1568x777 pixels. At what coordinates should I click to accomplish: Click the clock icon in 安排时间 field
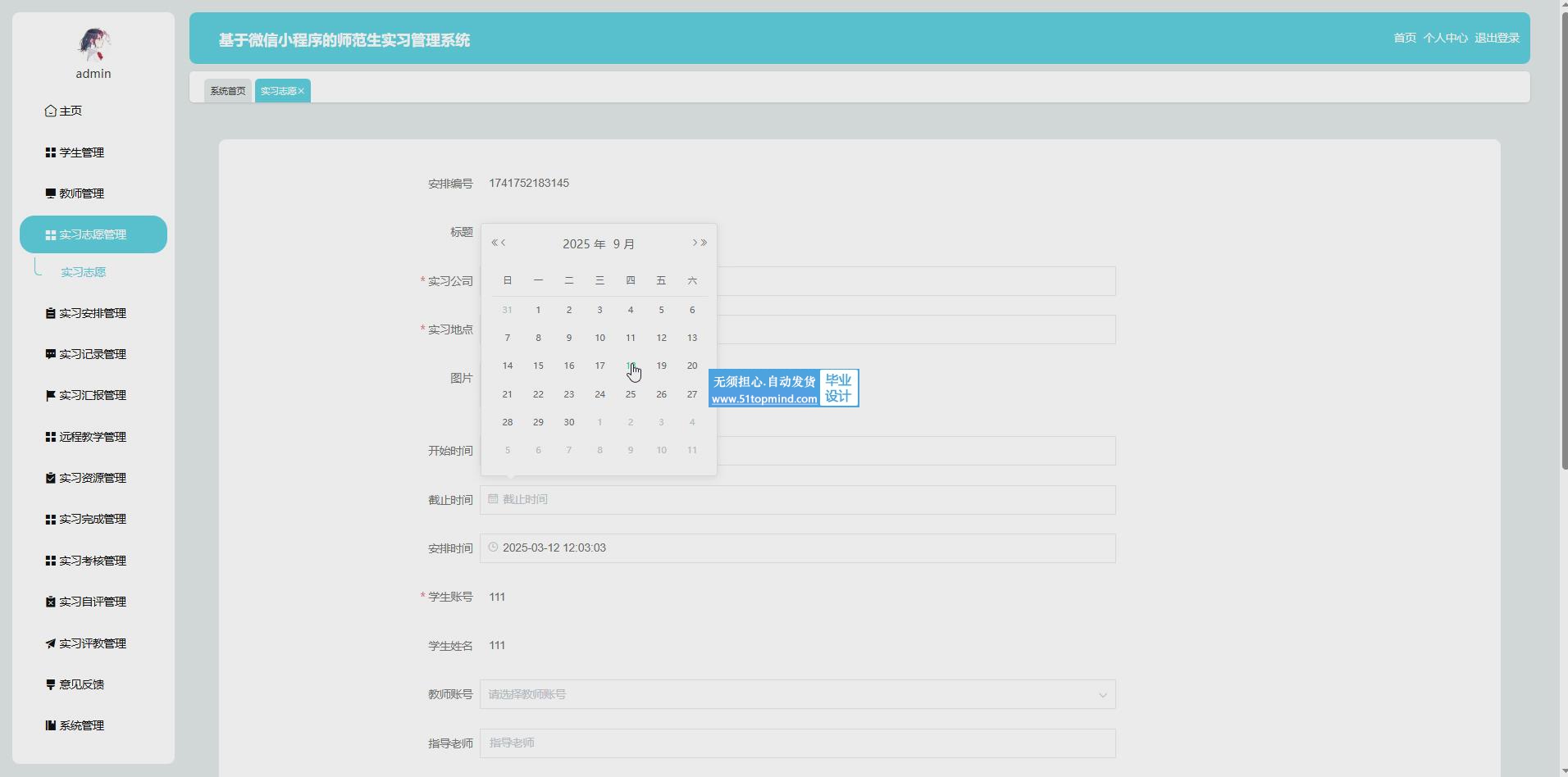click(493, 548)
